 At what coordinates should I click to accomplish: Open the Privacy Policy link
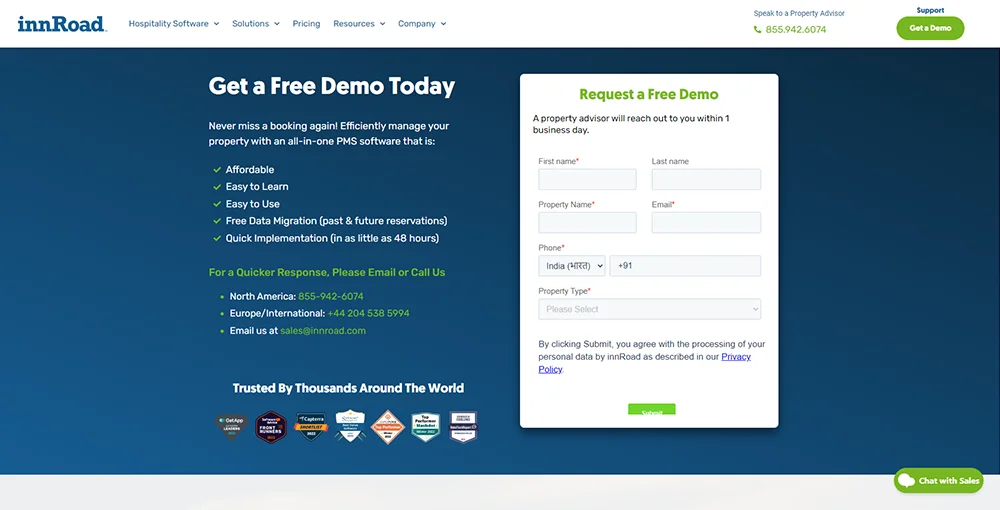(x=644, y=363)
